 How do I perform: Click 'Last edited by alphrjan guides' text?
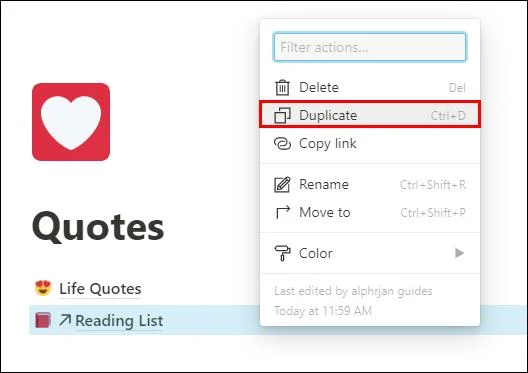[x=353, y=291]
